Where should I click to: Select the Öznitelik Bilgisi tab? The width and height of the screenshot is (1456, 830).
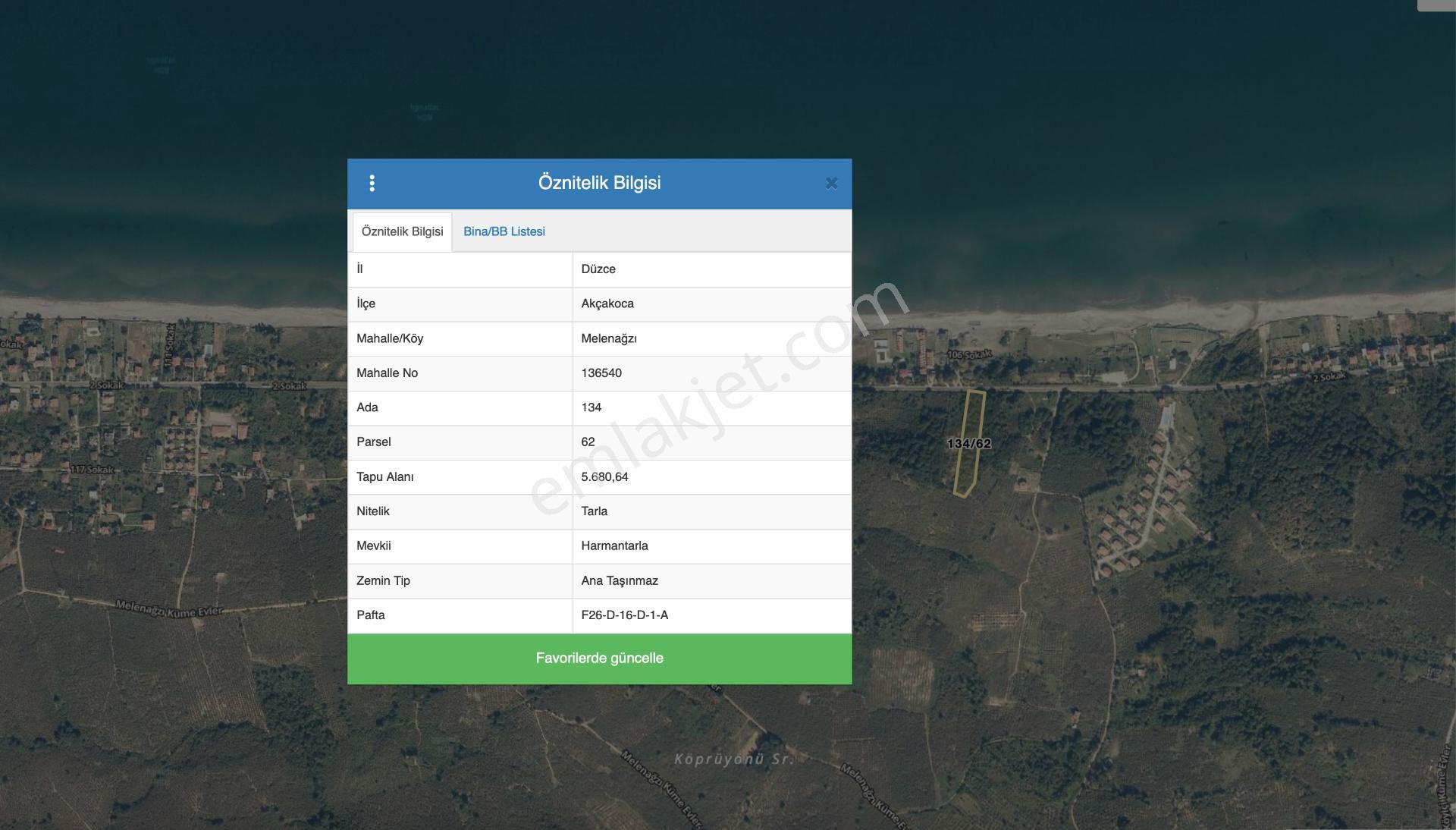click(x=402, y=231)
